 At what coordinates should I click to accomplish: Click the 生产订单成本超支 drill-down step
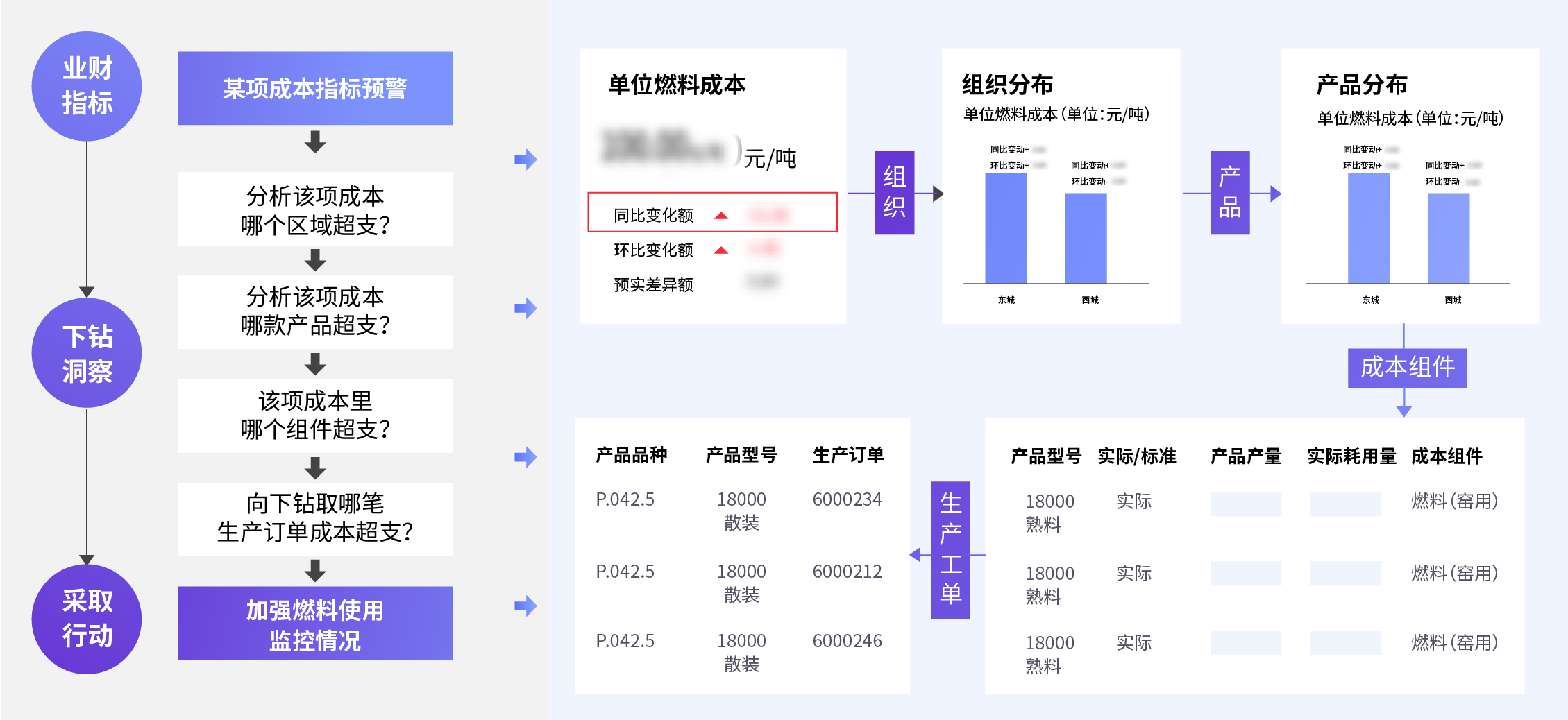pos(315,519)
